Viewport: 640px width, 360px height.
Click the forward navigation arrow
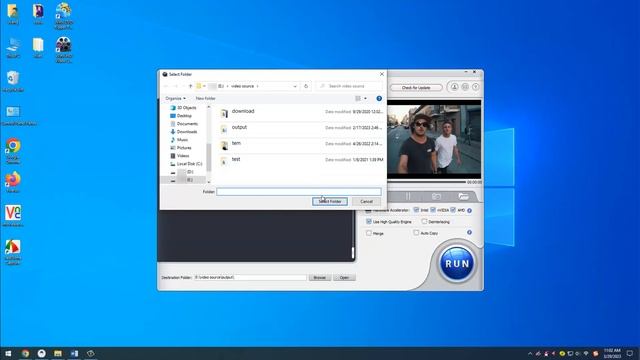pyautogui.click(x=176, y=86)
